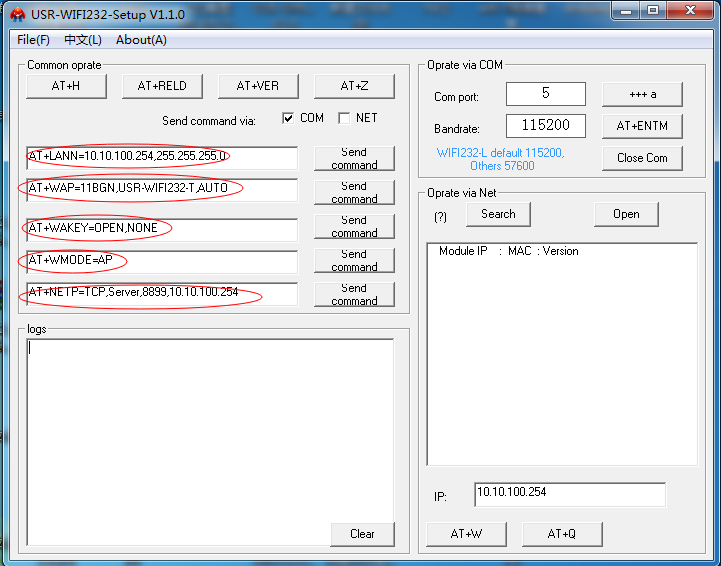
Task: Send the AT+LANN command
Action: (x=354, y=158)
